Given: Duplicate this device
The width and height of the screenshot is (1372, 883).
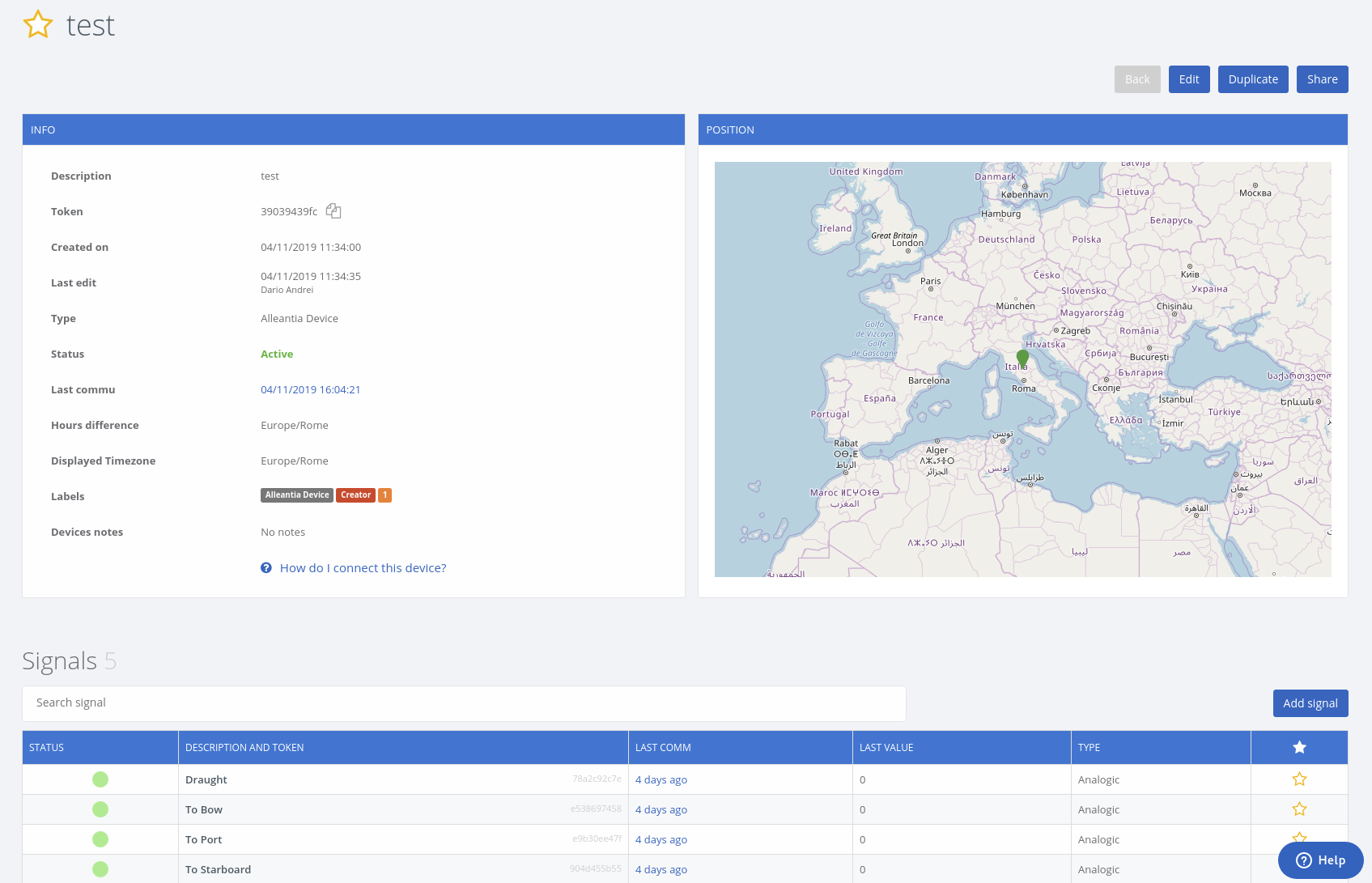Looking at the screenshot, I should point(1253,79).
